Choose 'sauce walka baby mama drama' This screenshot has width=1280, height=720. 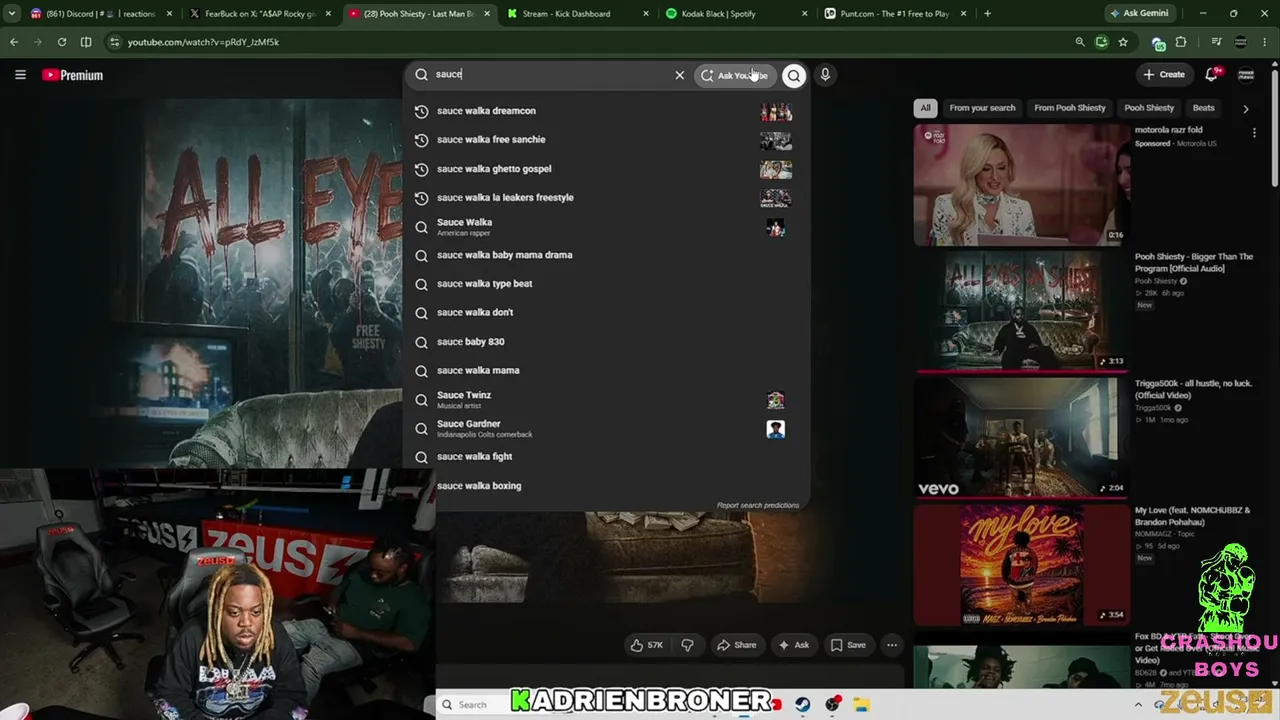(x=605, y=255)
